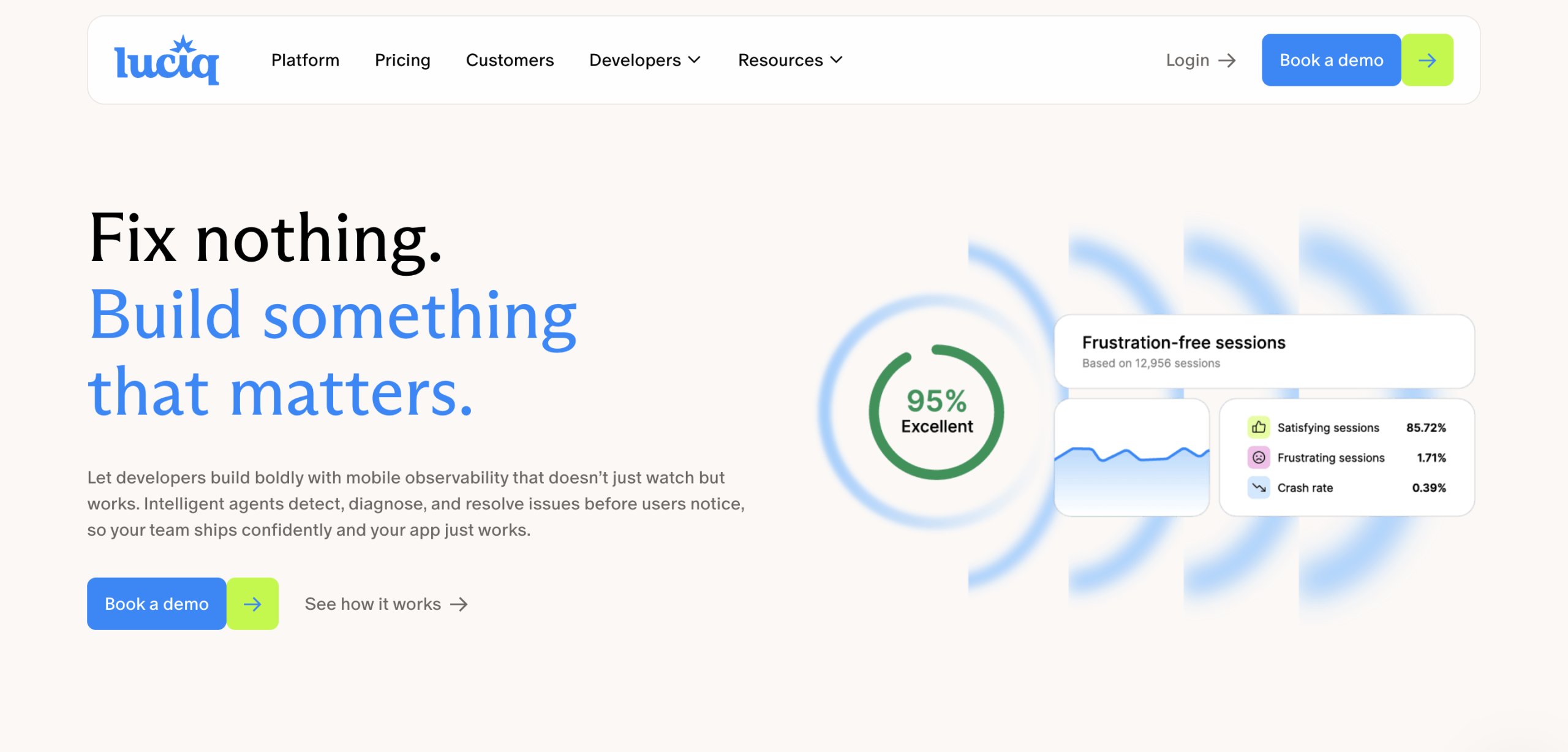Click the arrow next to Login
The height and width of the screenshot is (752, 1568).
tap(1227, 60)
